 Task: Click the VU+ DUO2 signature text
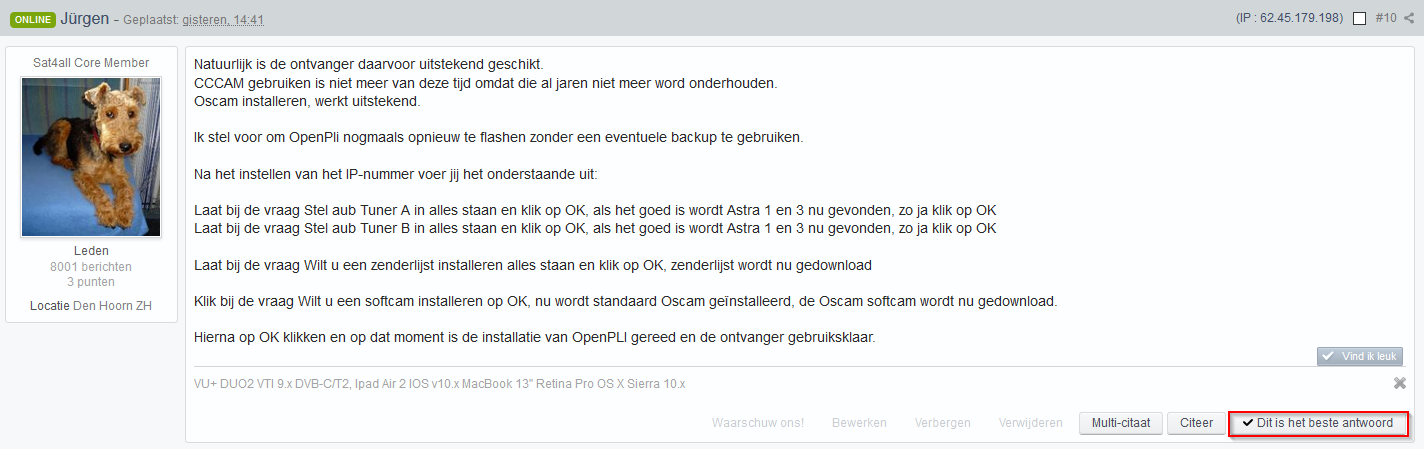[x=439, y=384]
